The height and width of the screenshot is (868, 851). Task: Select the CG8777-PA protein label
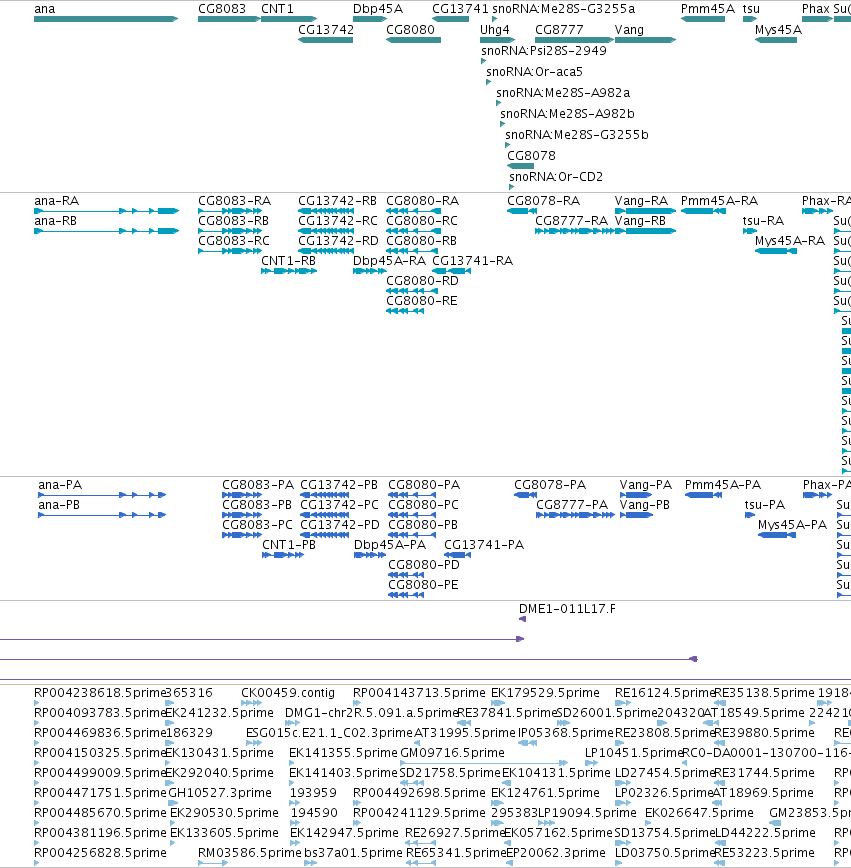click(571, 505)
